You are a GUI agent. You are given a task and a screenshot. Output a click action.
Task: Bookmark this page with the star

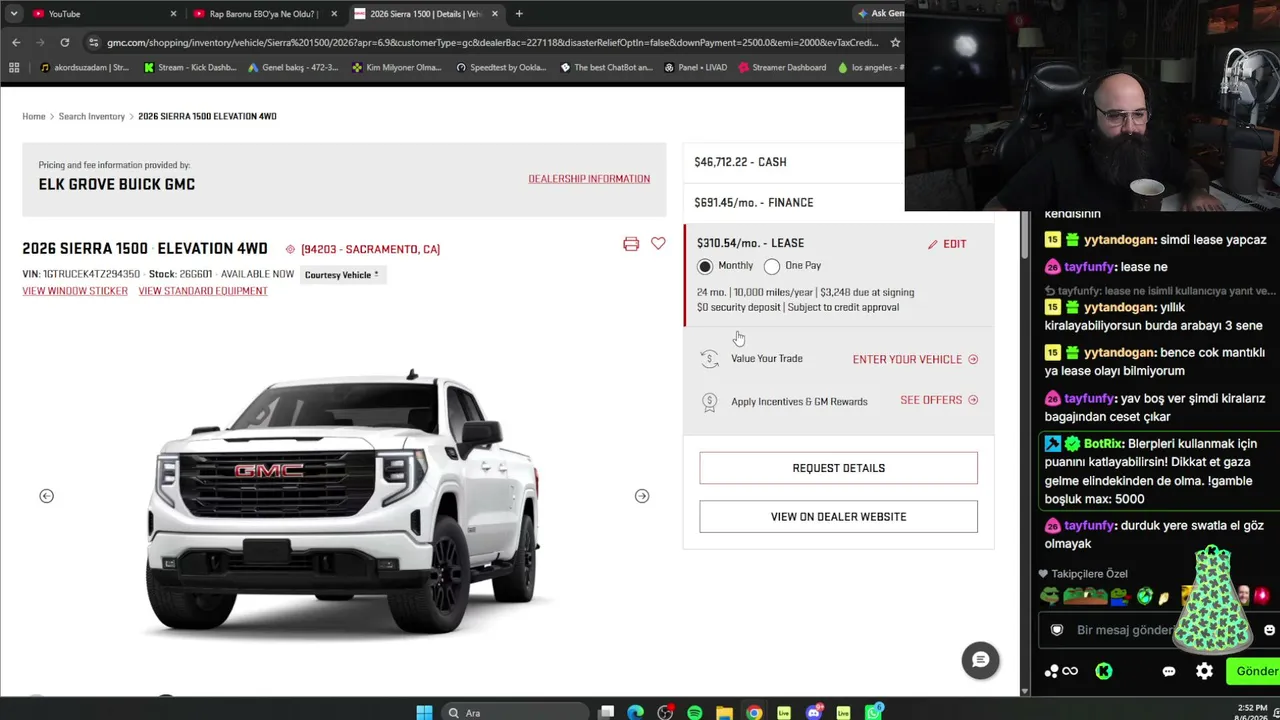[895, 42]
